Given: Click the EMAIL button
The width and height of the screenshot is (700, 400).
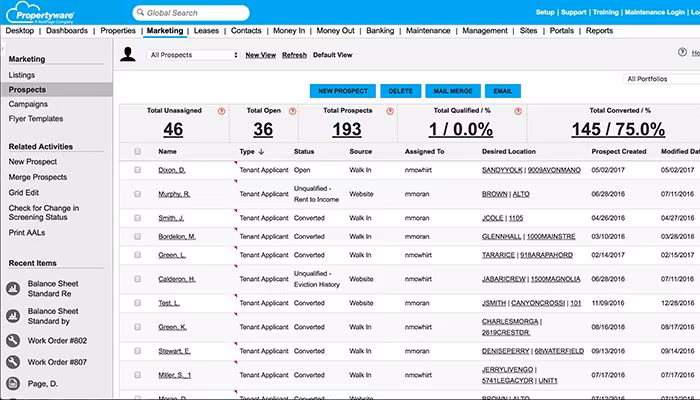Looking at the screenshot, I should (x=503, y=91).
